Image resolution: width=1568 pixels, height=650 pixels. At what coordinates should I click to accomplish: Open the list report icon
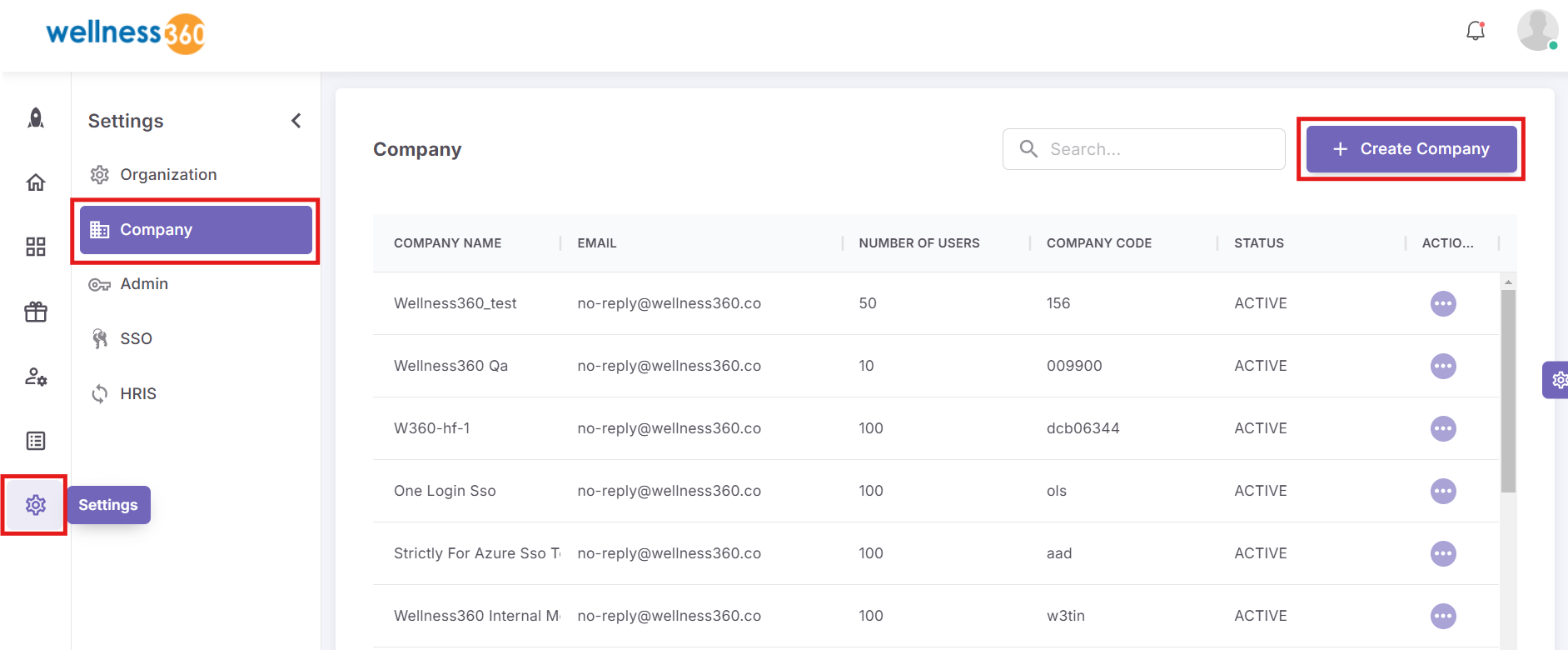pyautogui.click(x=36, y=441)
